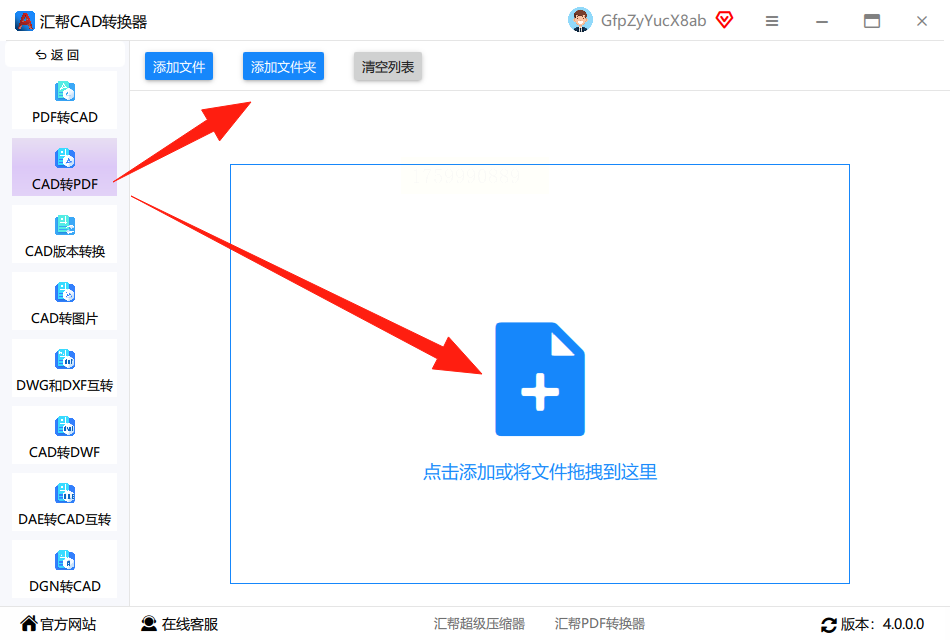Click the 汇帮CAD转换器 app logo

(x=24, y=21)
